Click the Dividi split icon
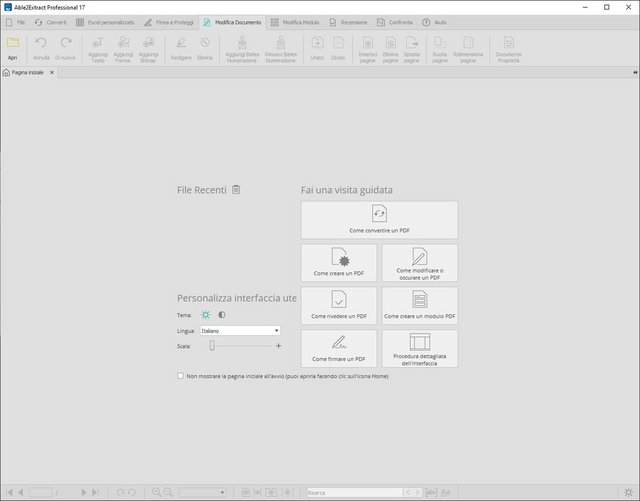The width and height of the screenshot is (640, 501). point(338,43)
